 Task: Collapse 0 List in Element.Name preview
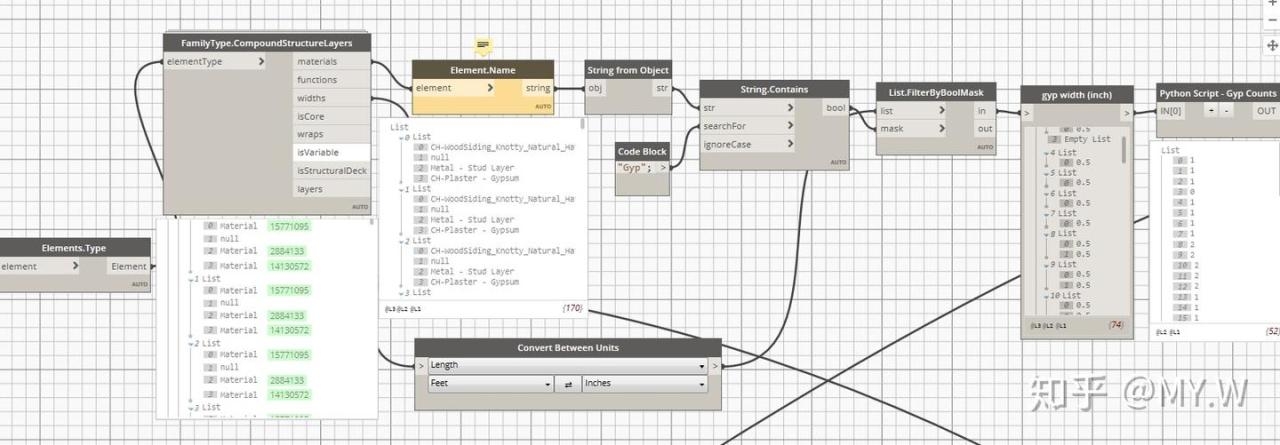402,137
